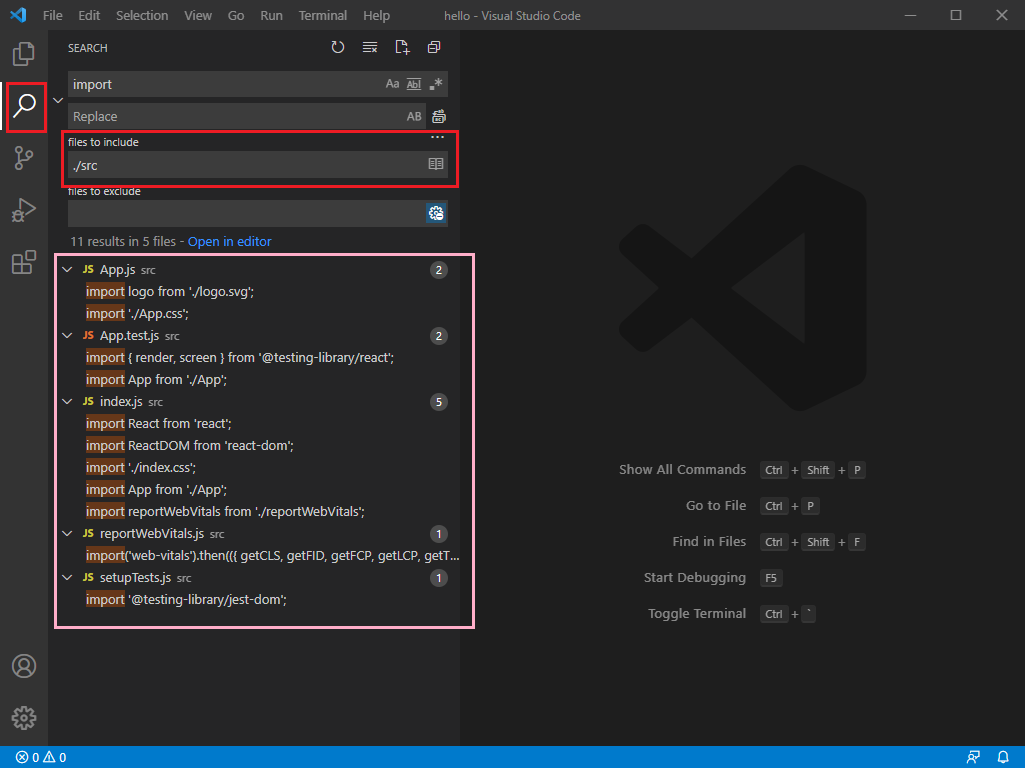The image size is (1025, 768).
Task: Click Open in editor link
Action: (229, 241)
